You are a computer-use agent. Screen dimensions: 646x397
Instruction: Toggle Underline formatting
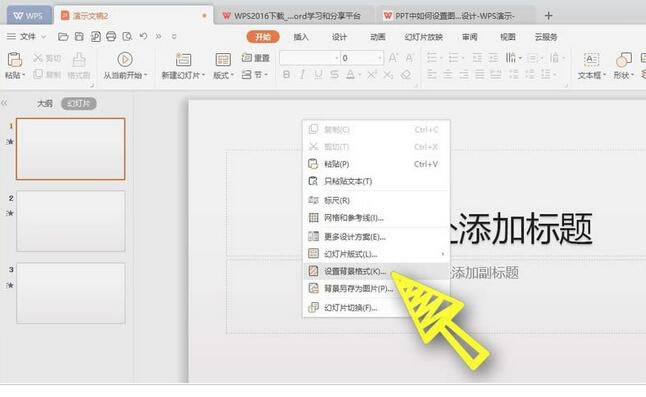(x=318, y=75)
